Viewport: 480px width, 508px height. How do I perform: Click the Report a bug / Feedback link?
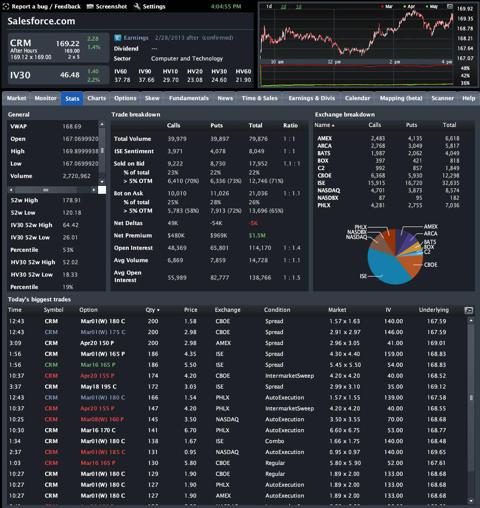(46, 6)
